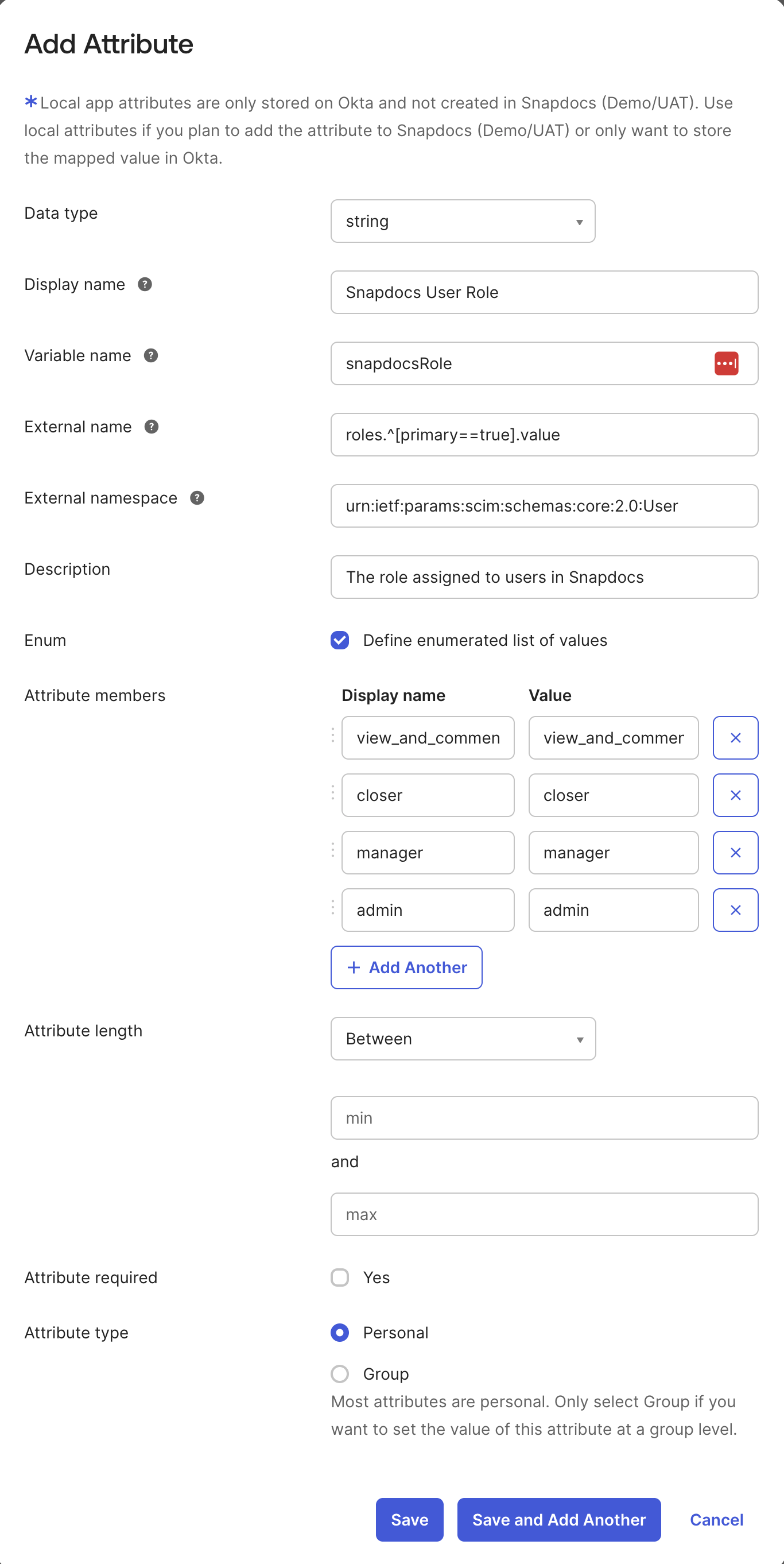
Task: Click the Variable name help icon
Action: (150, 355)
